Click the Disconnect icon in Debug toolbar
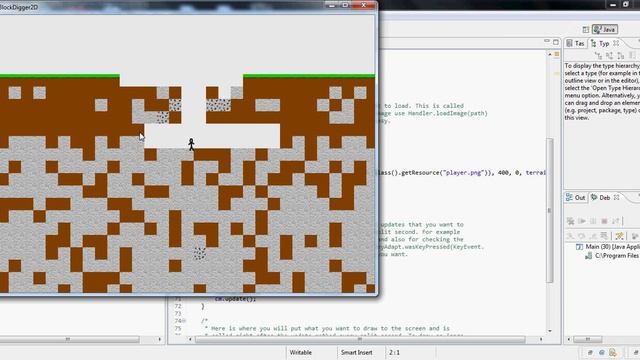This screenshot has height=360, width=640. [616, 221]
